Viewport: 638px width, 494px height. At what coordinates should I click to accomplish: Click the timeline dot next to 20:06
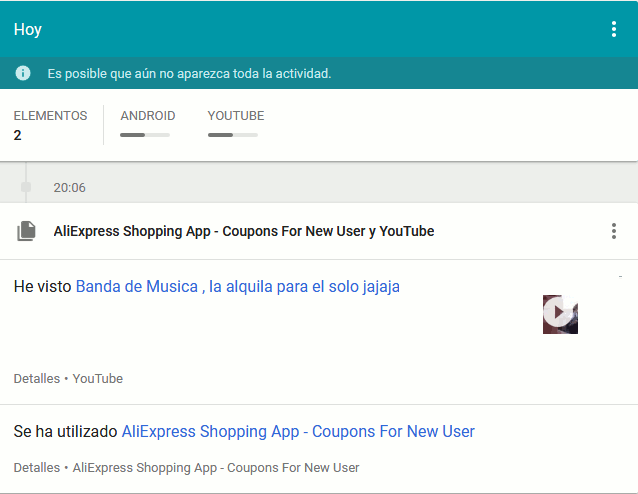26,187
